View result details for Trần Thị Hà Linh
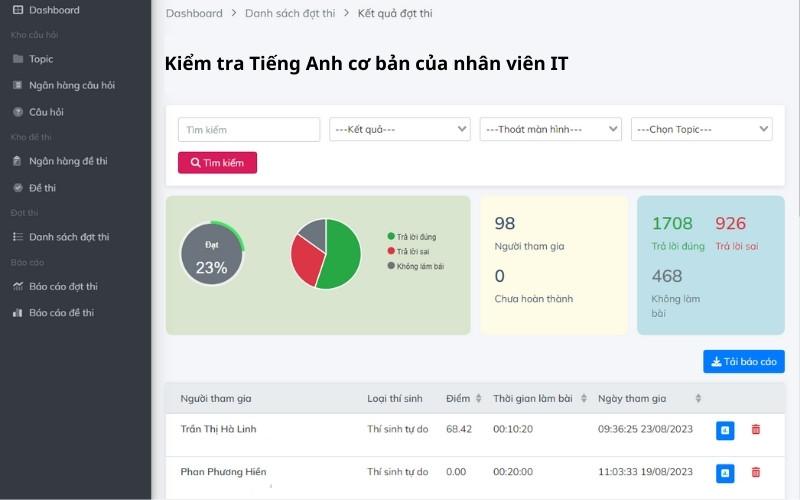Viewport: 800px width, 500px height. [x=725, y=430]
